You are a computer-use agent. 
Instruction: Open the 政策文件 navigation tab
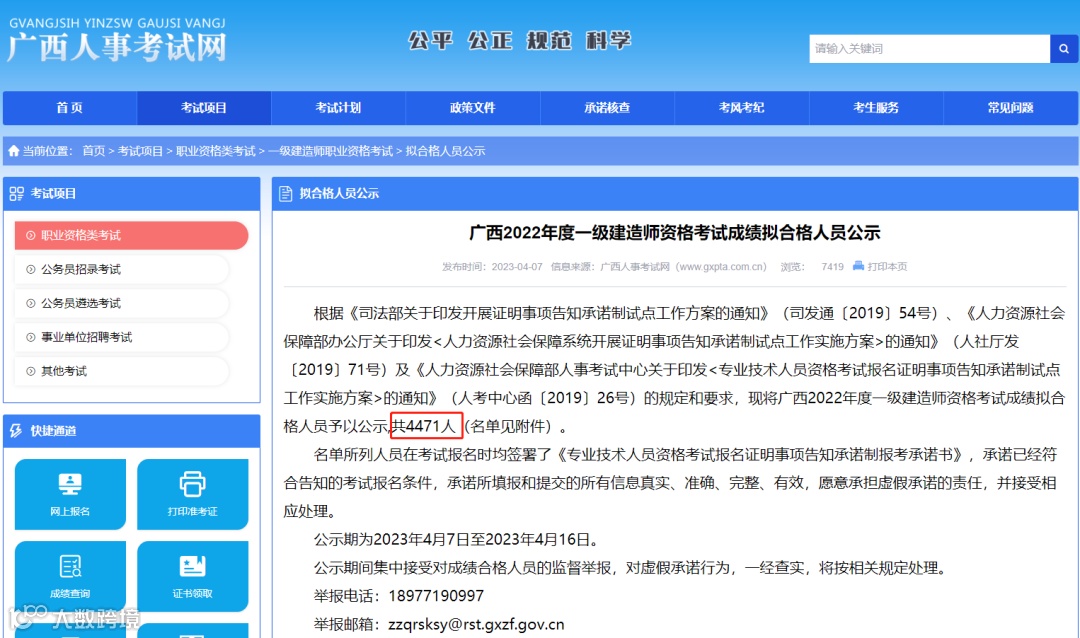click(x=472, y=107)
